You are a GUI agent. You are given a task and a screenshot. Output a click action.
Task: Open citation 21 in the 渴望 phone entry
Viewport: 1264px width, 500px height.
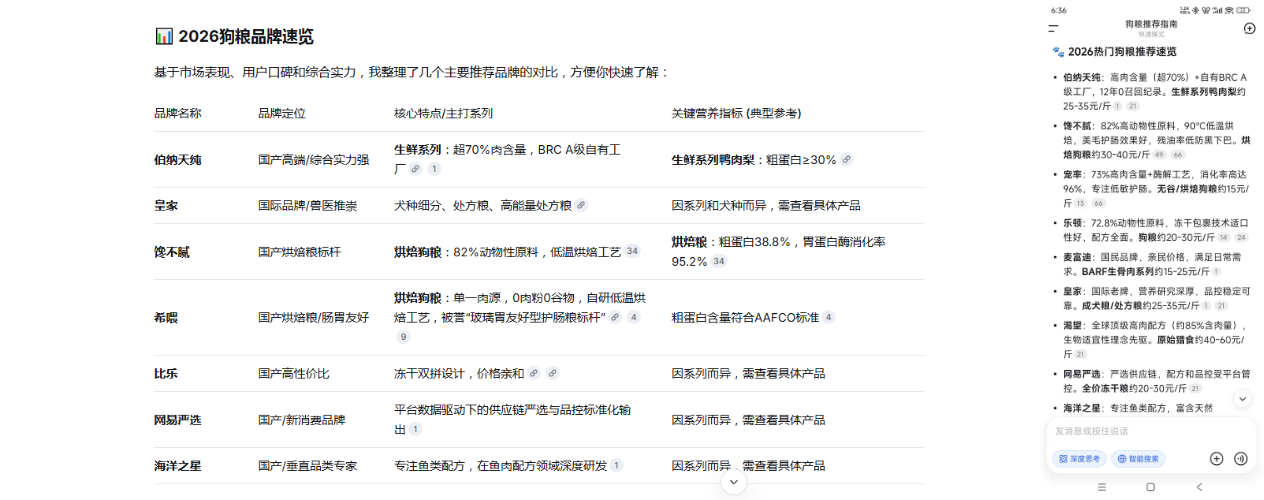click(x=1080, y=354)
